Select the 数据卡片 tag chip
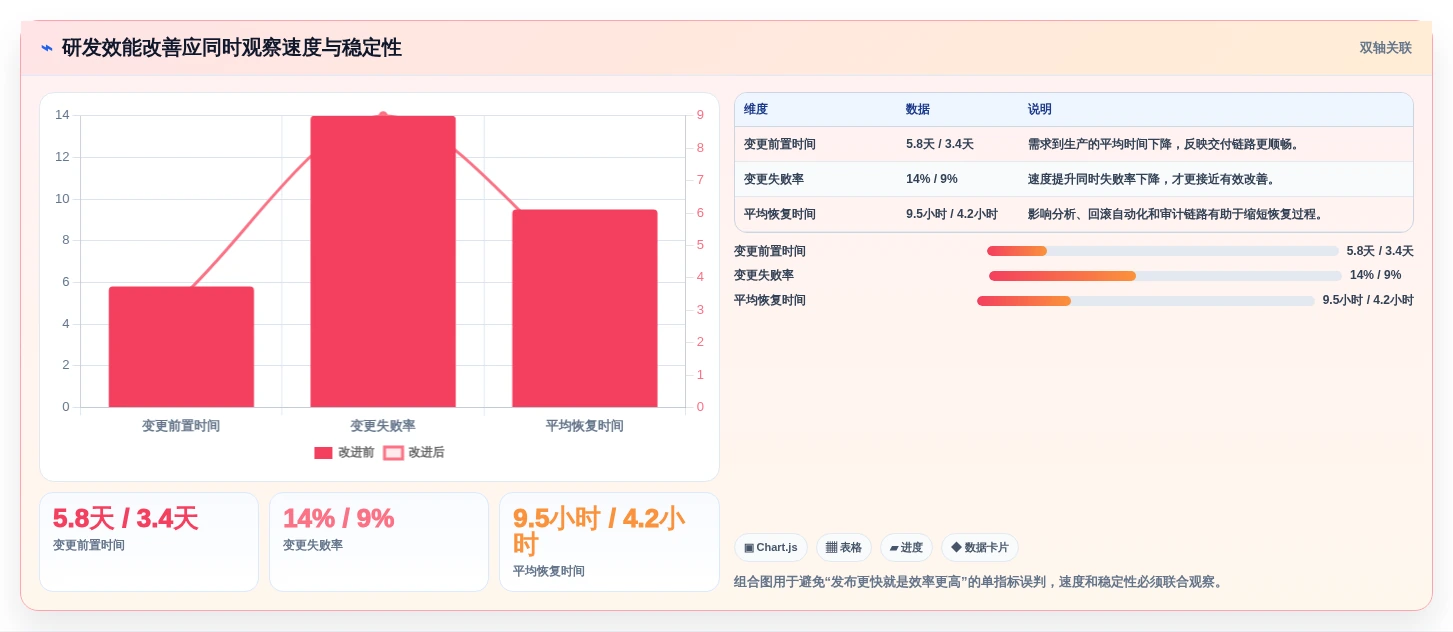Screen dimensions: 1453x632 click(980, 548)
